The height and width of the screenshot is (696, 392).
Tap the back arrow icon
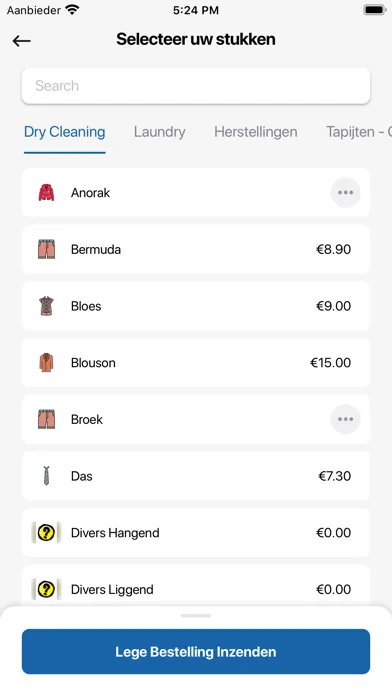coord(21,41)
